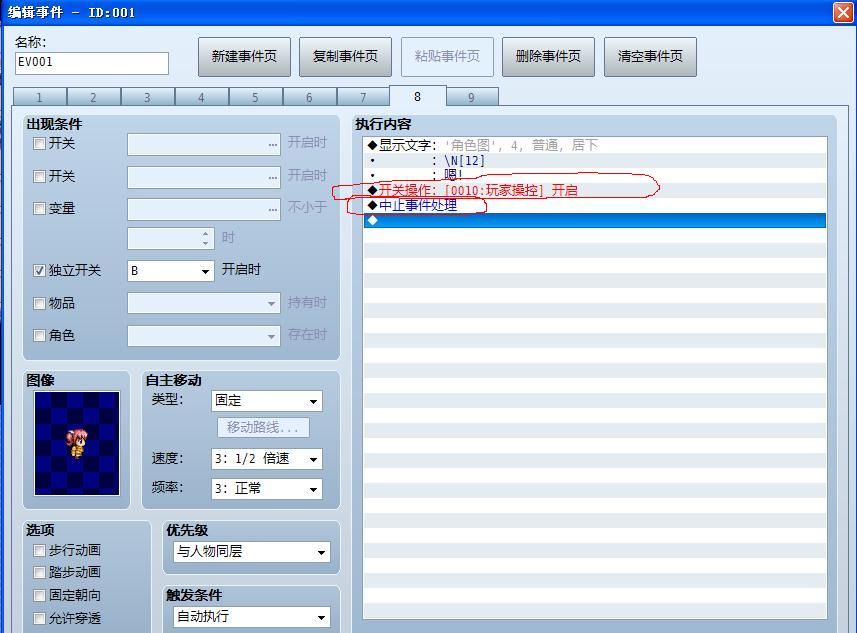
Task: Click the 变量 selection field ellipsis
Action: click(273, 210)
